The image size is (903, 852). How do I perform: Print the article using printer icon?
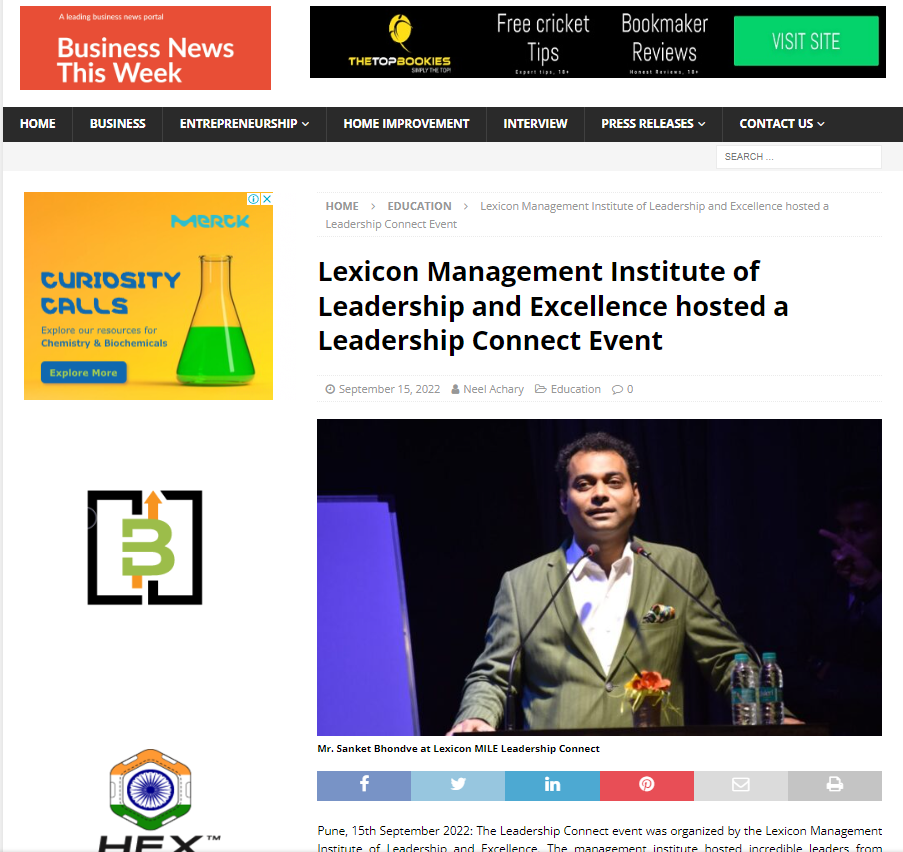pyautogui.click(x=835, y=785)
